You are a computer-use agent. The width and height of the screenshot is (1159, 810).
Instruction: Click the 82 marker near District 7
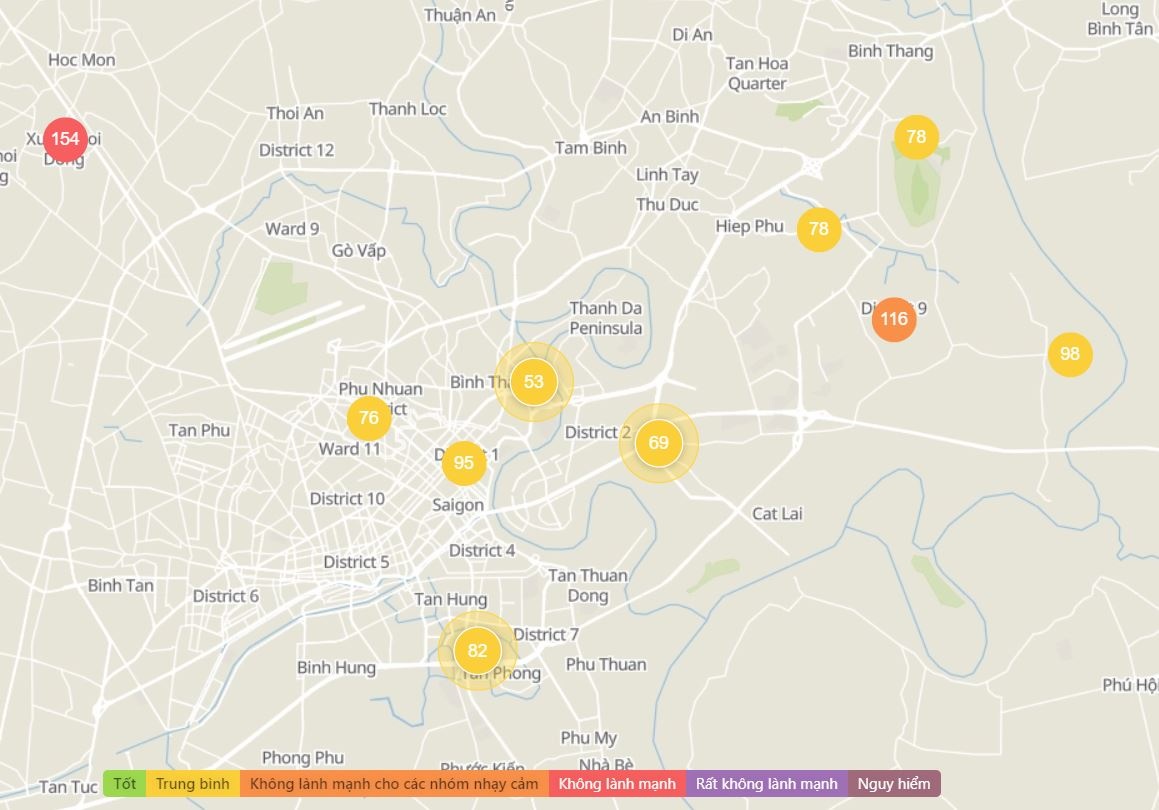pyautogui.click(x=477, y=652)
